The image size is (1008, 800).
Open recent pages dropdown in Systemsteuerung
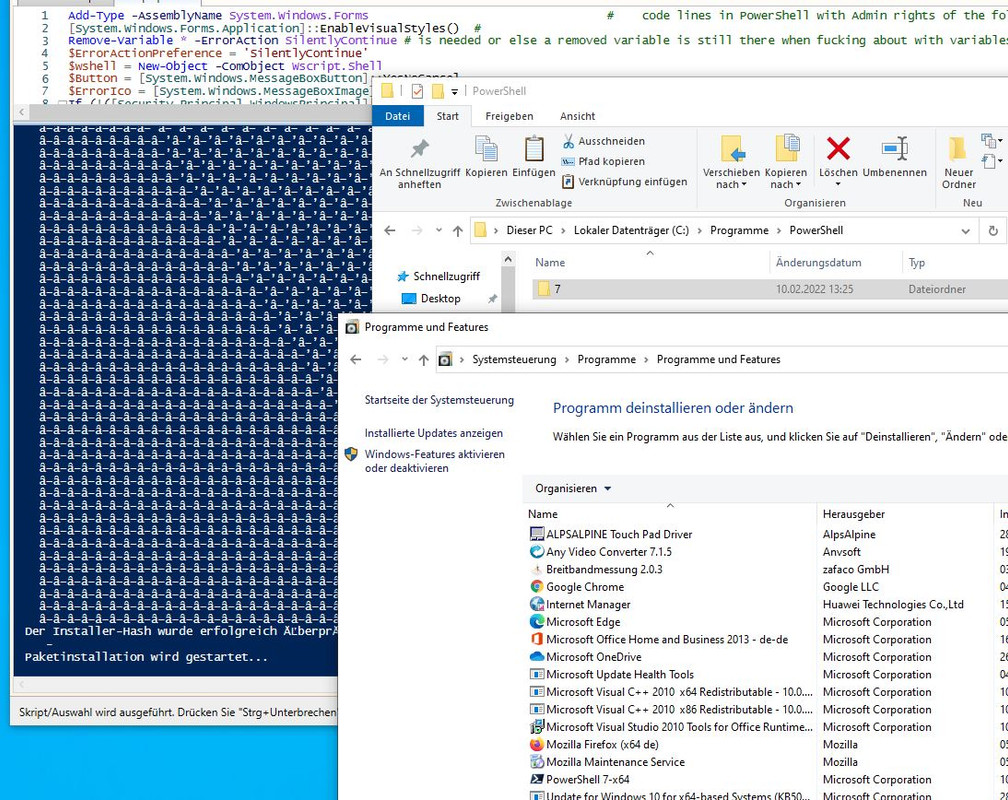pyautogui.click(x=404, y=359)
